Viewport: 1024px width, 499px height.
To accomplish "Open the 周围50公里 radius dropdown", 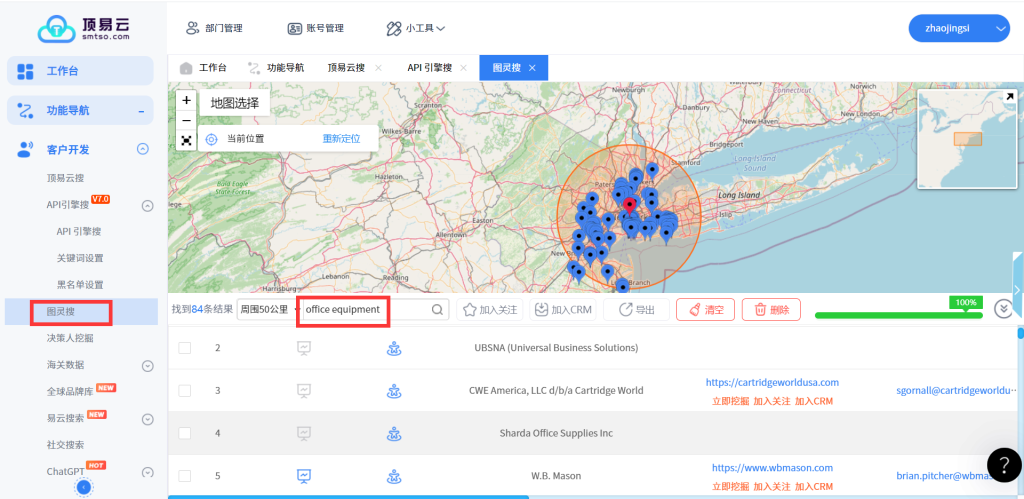I will point(266,310).
